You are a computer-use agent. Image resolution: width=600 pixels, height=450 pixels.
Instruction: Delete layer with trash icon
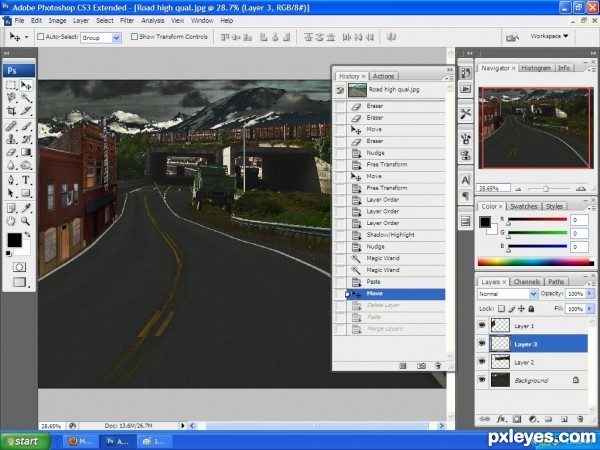point(580,419)
